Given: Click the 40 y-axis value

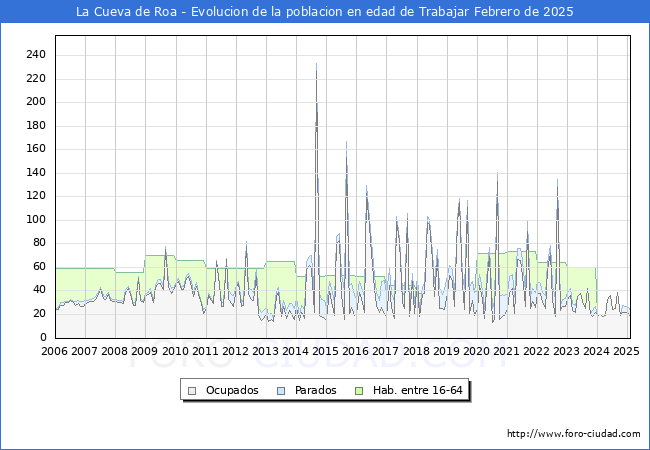Looking at the screenshot, I should click(x=40, y=289).
